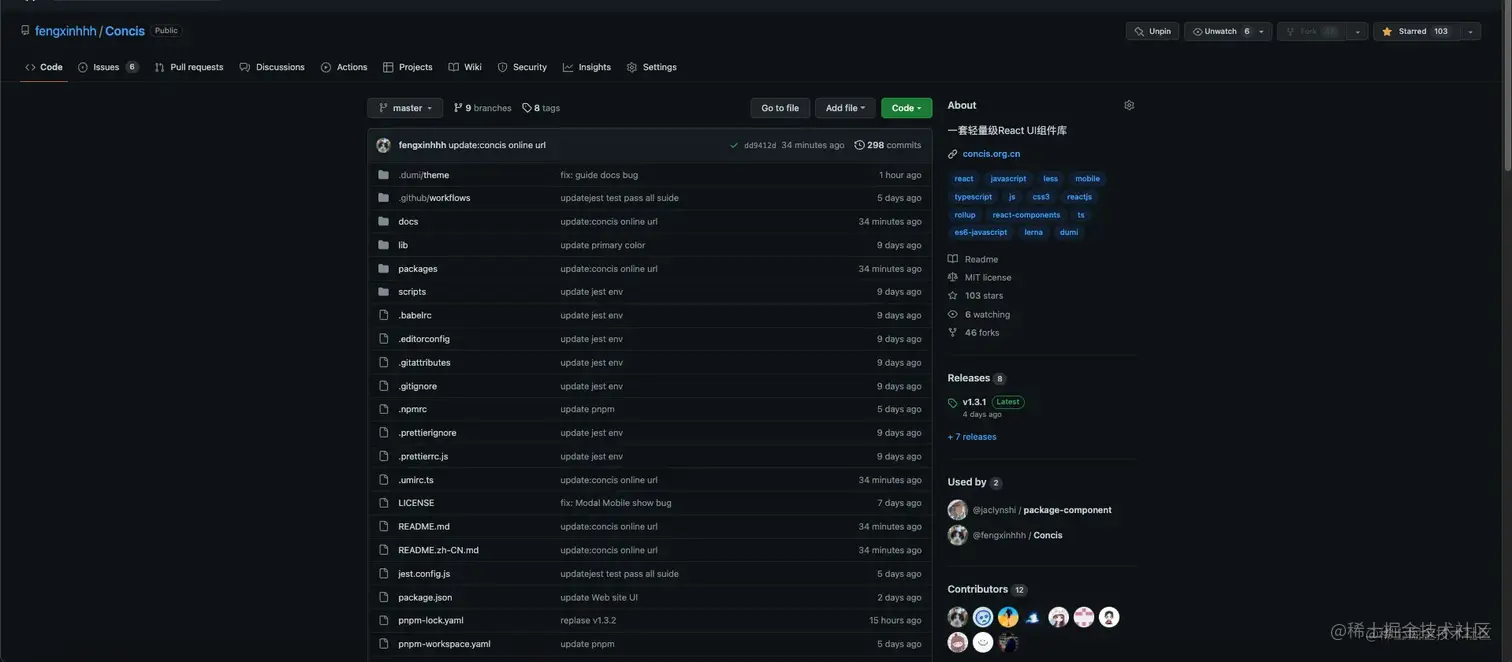Viewport: 1512px width, 662px height.
Task: Open the About settings gear icon
Action: pyautogui.click(x=1129, y=105)
